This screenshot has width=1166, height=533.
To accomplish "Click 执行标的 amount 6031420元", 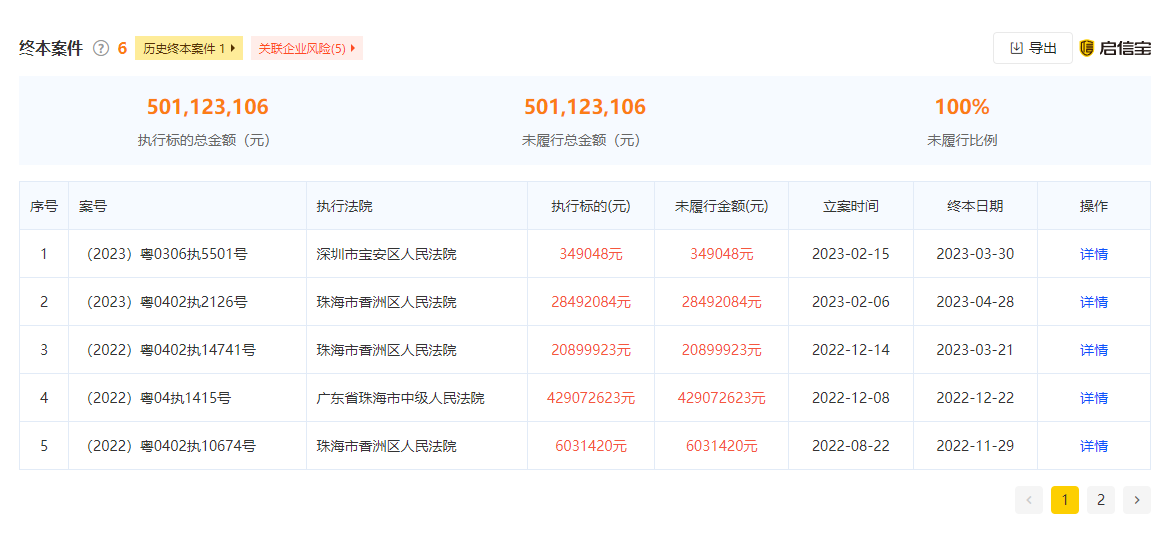I will pyautogui.click(x=591, y=446).
